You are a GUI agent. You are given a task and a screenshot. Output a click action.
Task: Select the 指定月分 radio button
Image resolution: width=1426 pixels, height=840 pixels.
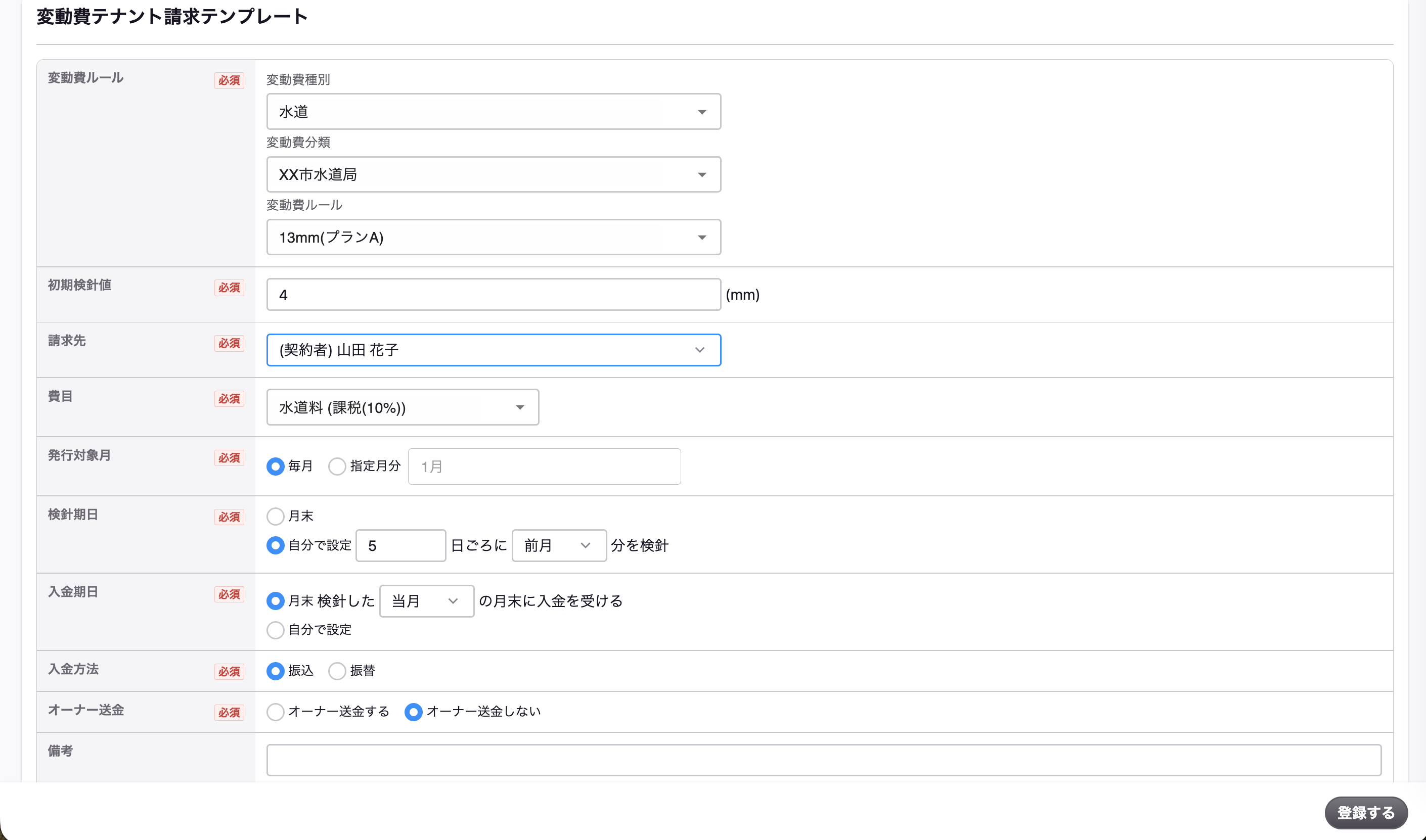pyautogui.click(x=337, y=466)
